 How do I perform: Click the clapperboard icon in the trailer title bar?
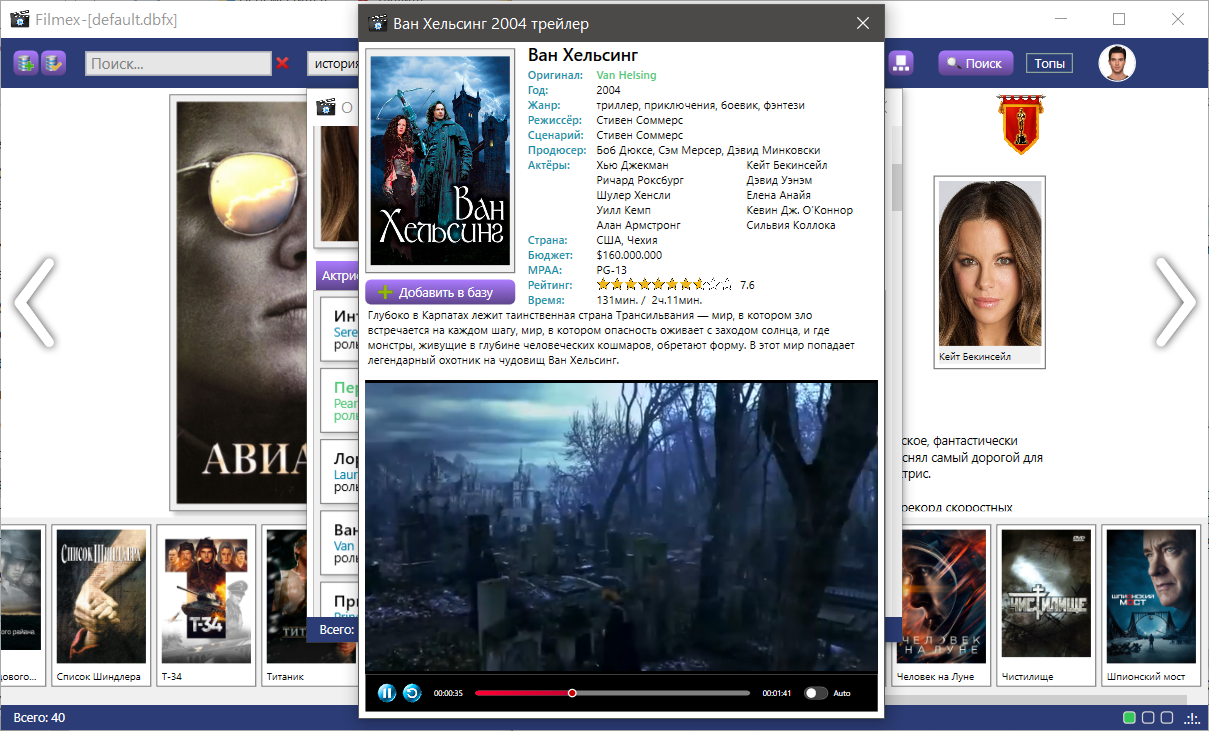[378, 23]
